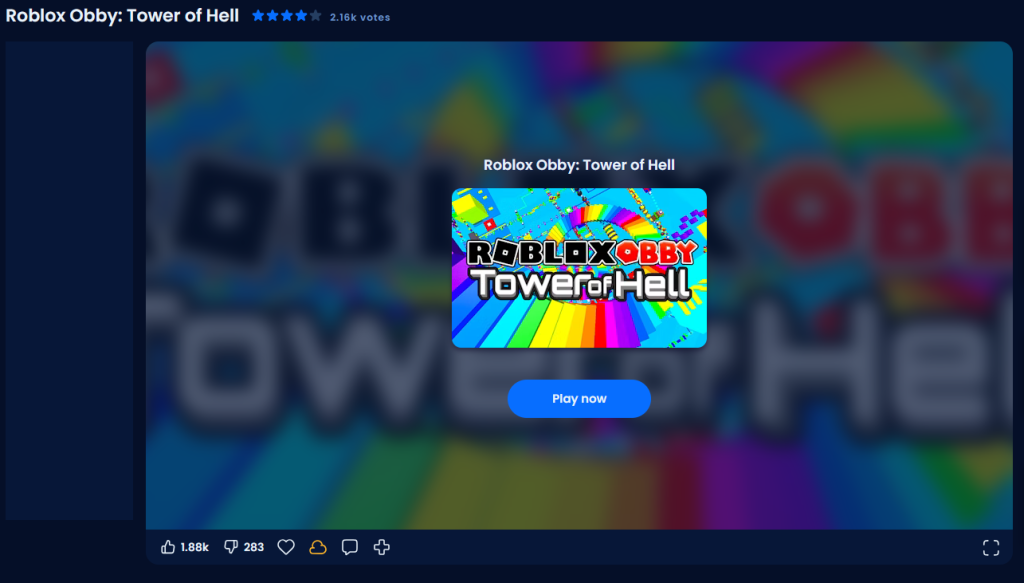Click game title text above the thumbnail
The height and width of the screenshot is (583, 1024).
point(579,165)
